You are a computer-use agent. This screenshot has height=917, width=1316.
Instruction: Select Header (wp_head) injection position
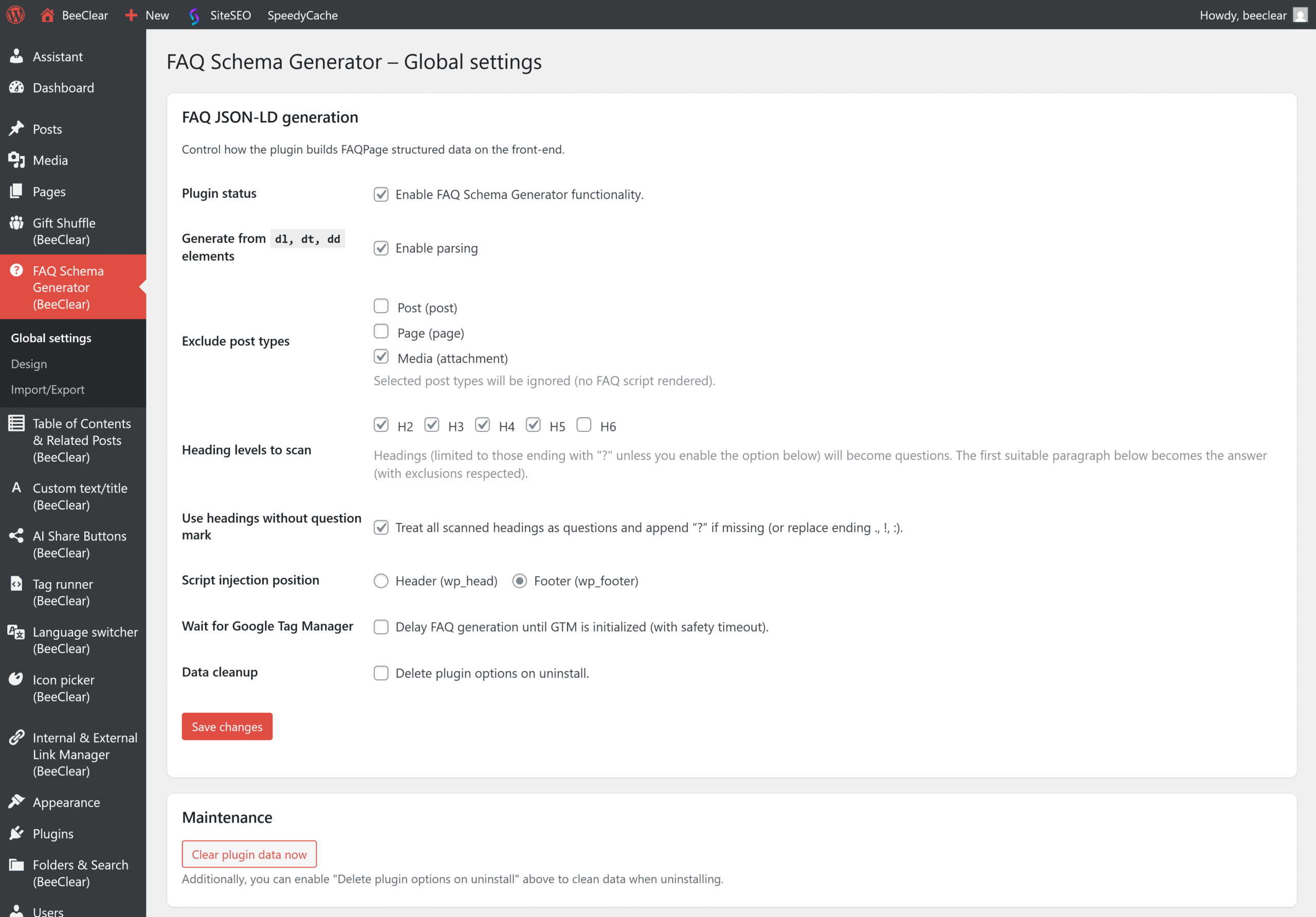pos(381,581)
